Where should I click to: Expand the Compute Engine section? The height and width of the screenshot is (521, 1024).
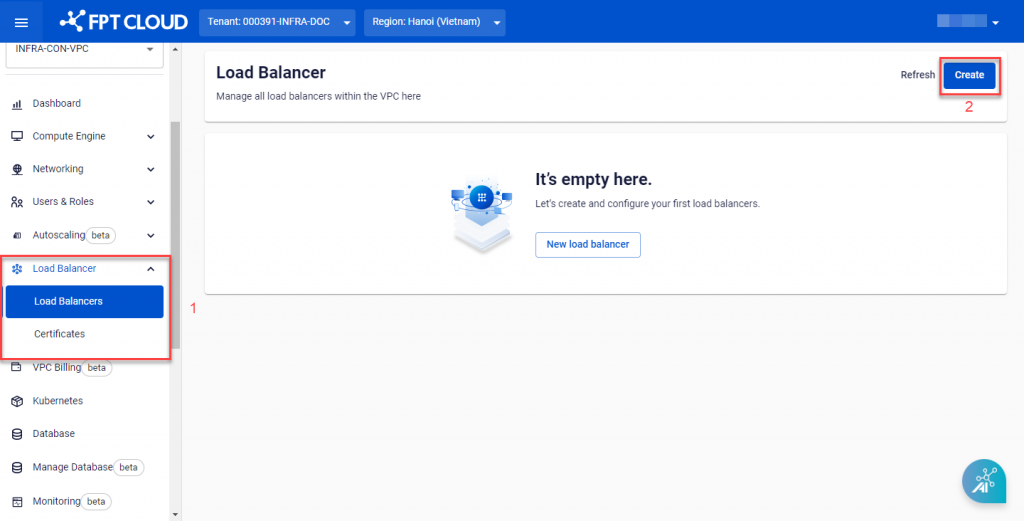(x=150, y=137)
